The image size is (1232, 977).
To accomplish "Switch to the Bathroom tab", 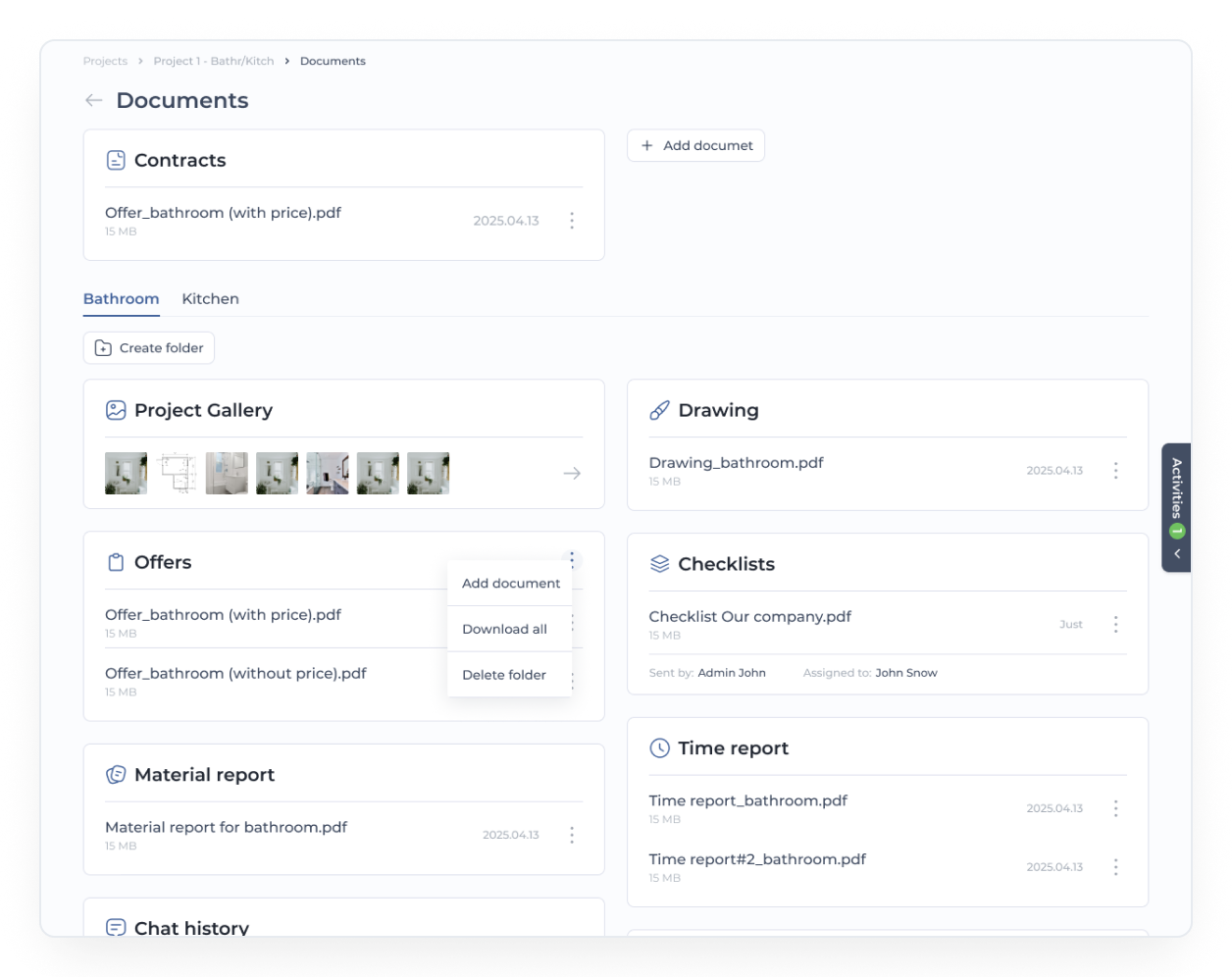I will pyautogui.click(x=121, y=299).
